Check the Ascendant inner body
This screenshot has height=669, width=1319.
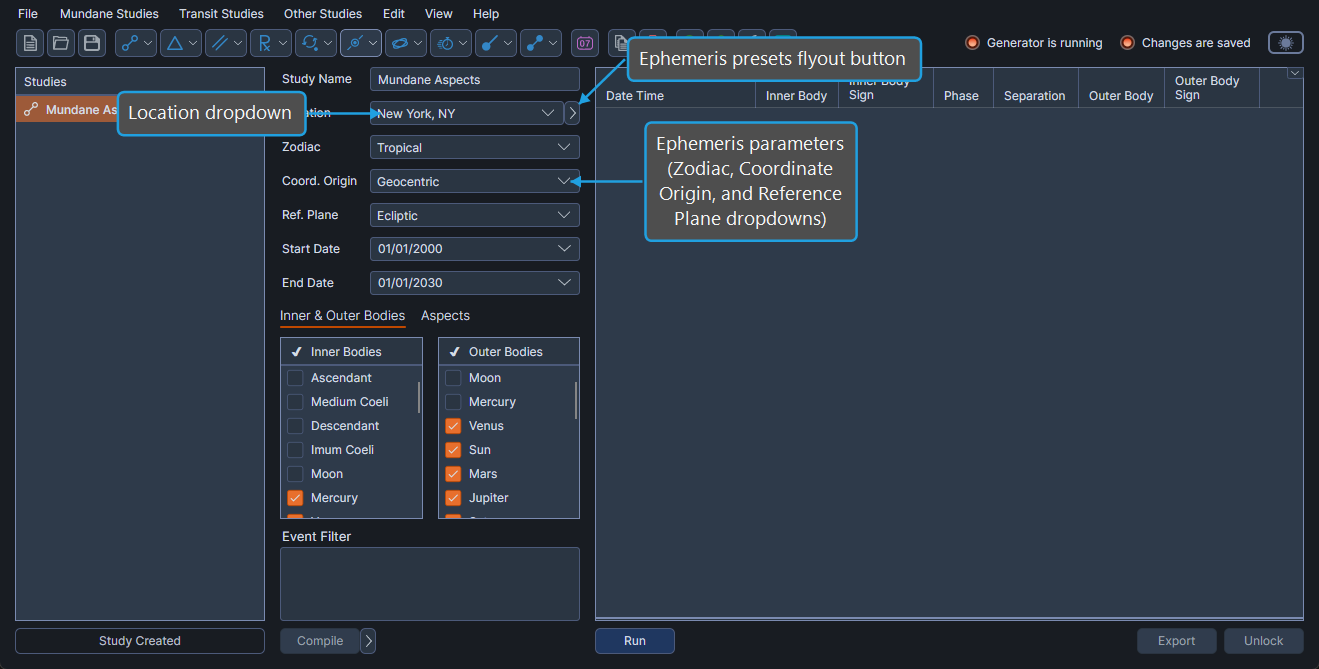(x=295, y=378)
